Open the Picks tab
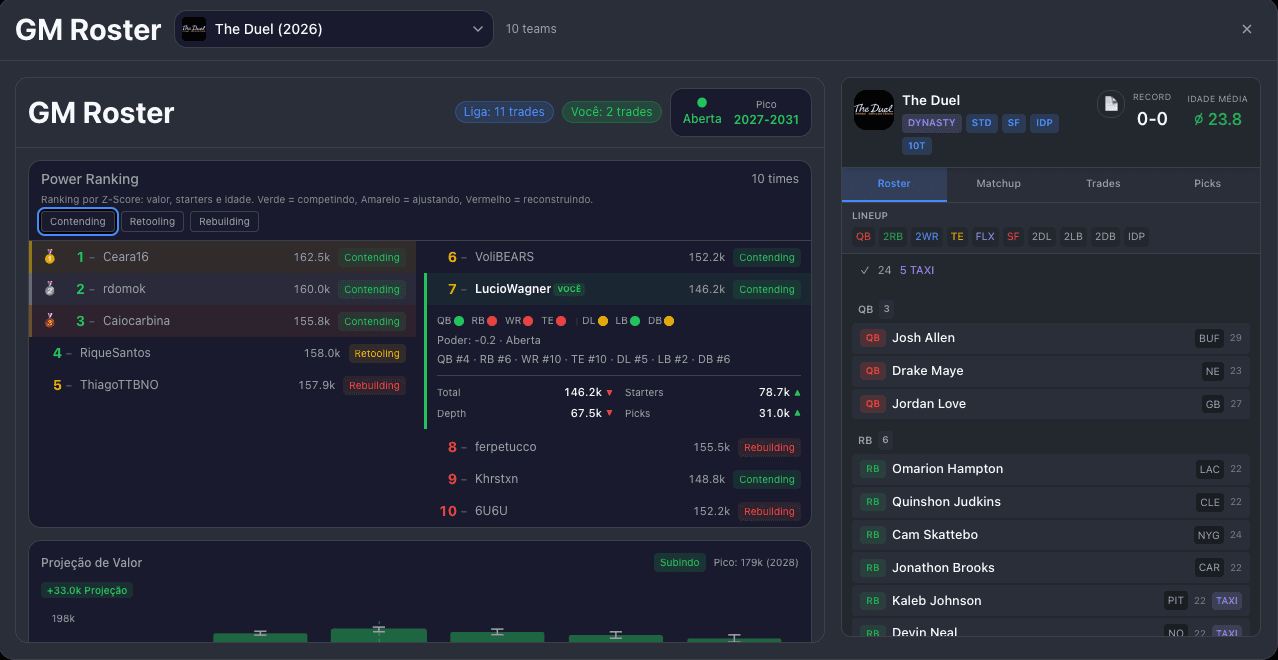The height and width of the screenshot is (660, 1278). [x=1207, y=184]
